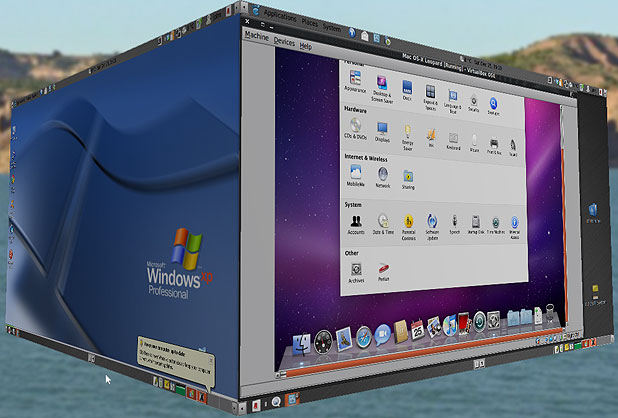Open the Devices menu in VirtualBox

pyautogui.click(x=284, y=41)
